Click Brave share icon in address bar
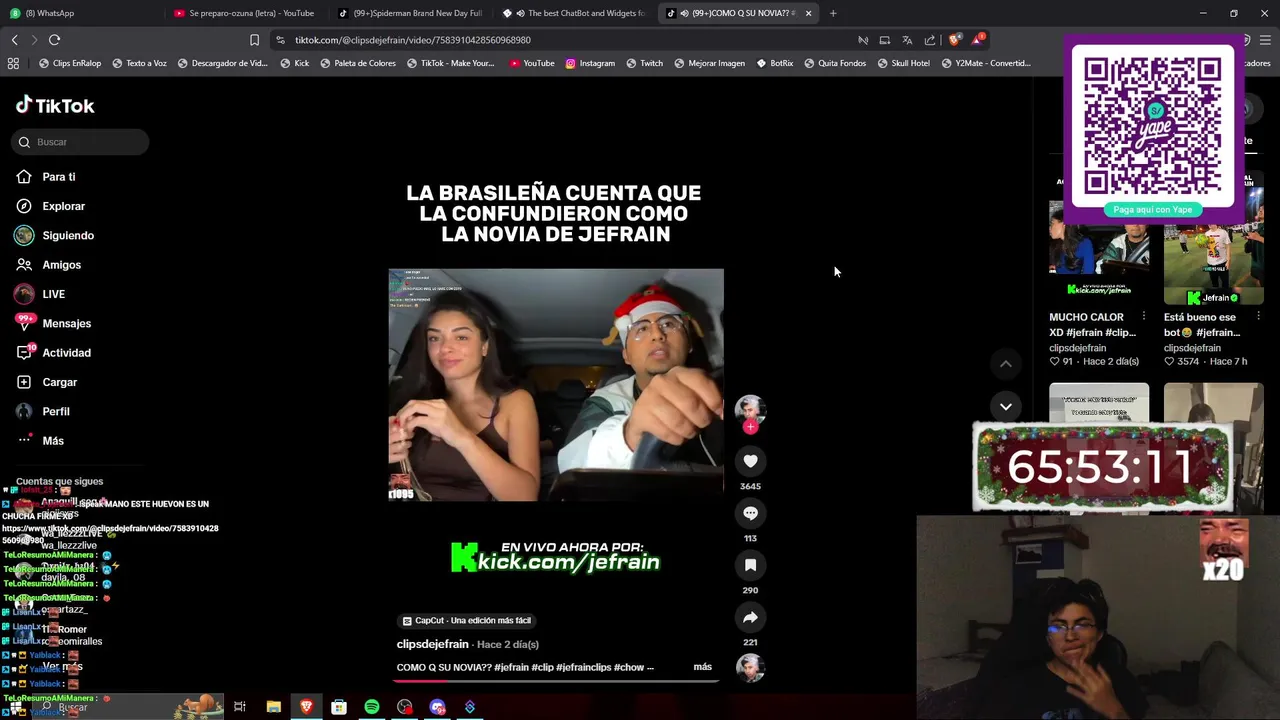1280x720 pixels. [930, 40]
